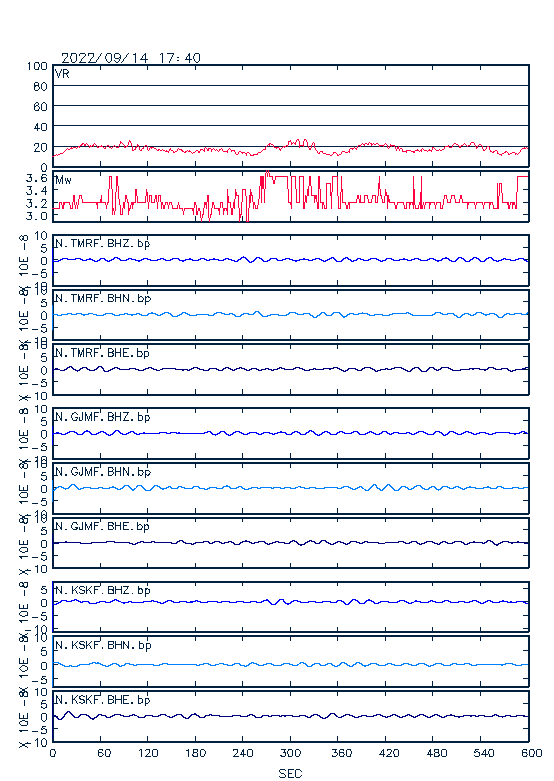Click the 2022/09/14 17:40 timestamp title
The width and height of the screenshot is (554, 781).
pyautogui.click(x=131, y=58)
